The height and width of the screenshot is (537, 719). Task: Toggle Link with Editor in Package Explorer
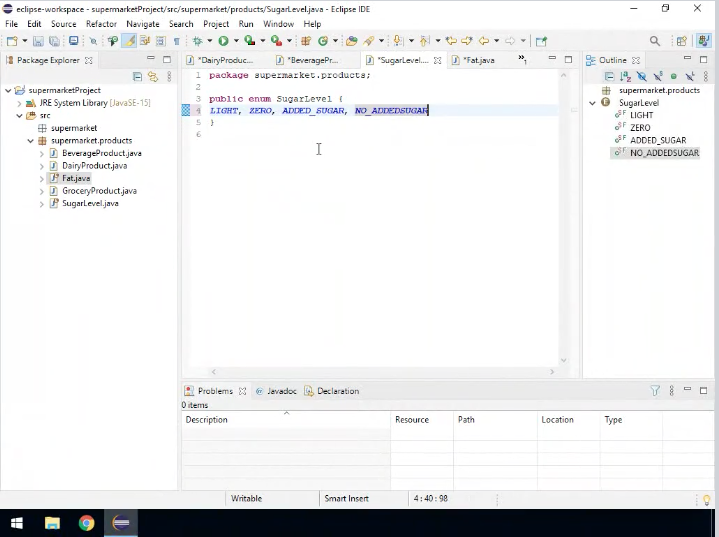153,77
